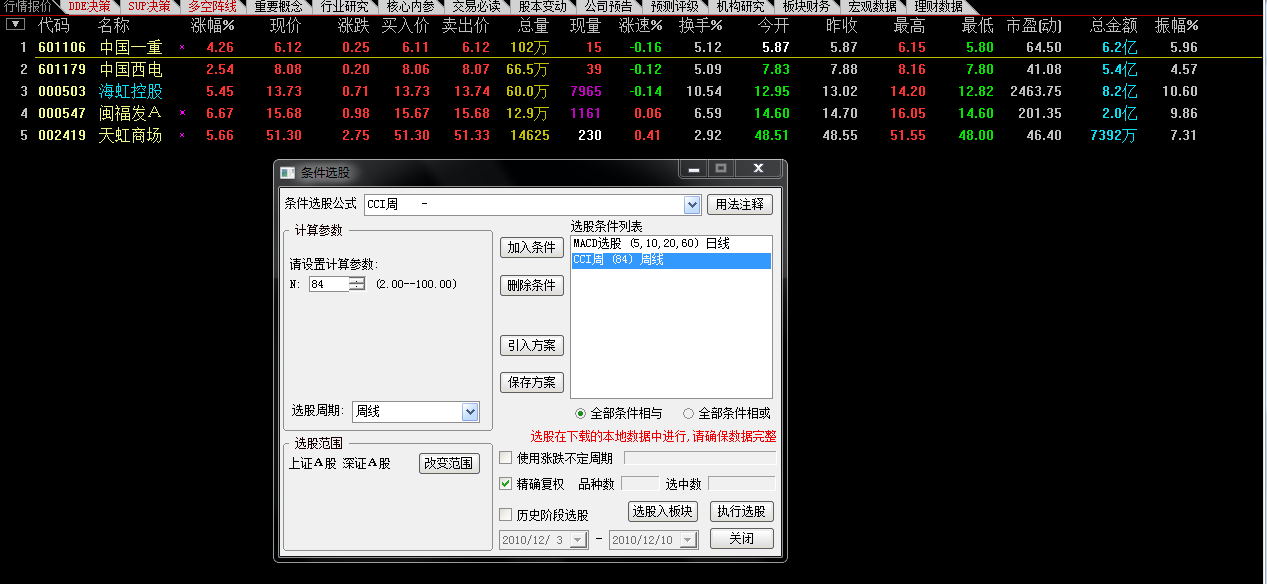Screen dimensions: 1267x584
Task: Click the 删除条件 button
Action: [531, 285]
